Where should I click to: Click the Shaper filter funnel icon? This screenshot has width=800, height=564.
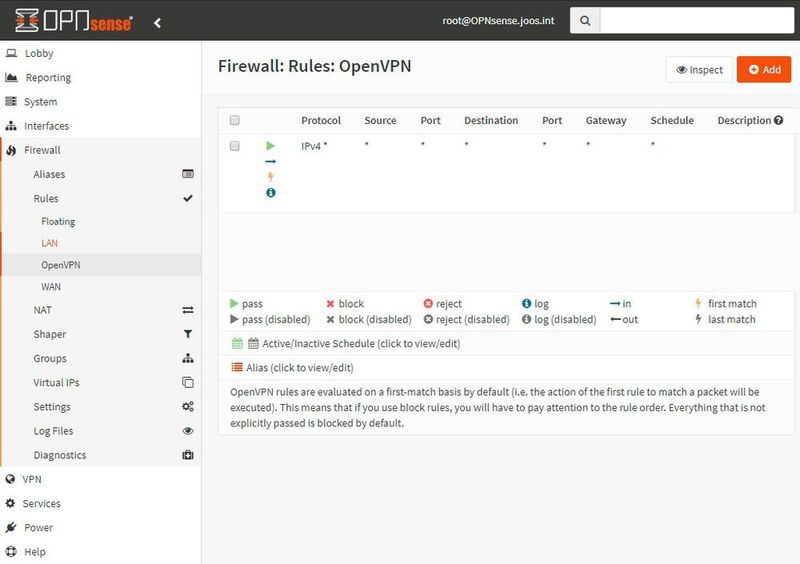pos(188,334)
